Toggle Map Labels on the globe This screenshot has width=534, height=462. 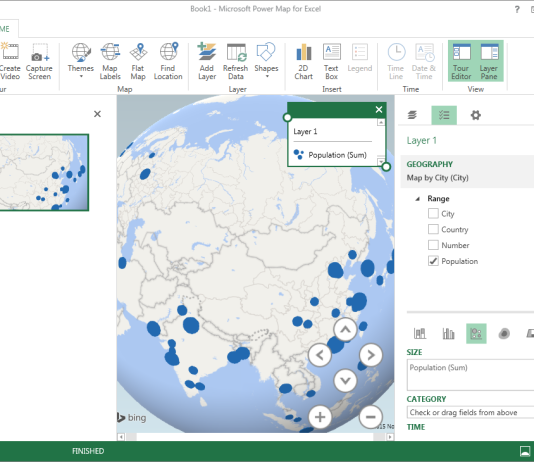110,61
